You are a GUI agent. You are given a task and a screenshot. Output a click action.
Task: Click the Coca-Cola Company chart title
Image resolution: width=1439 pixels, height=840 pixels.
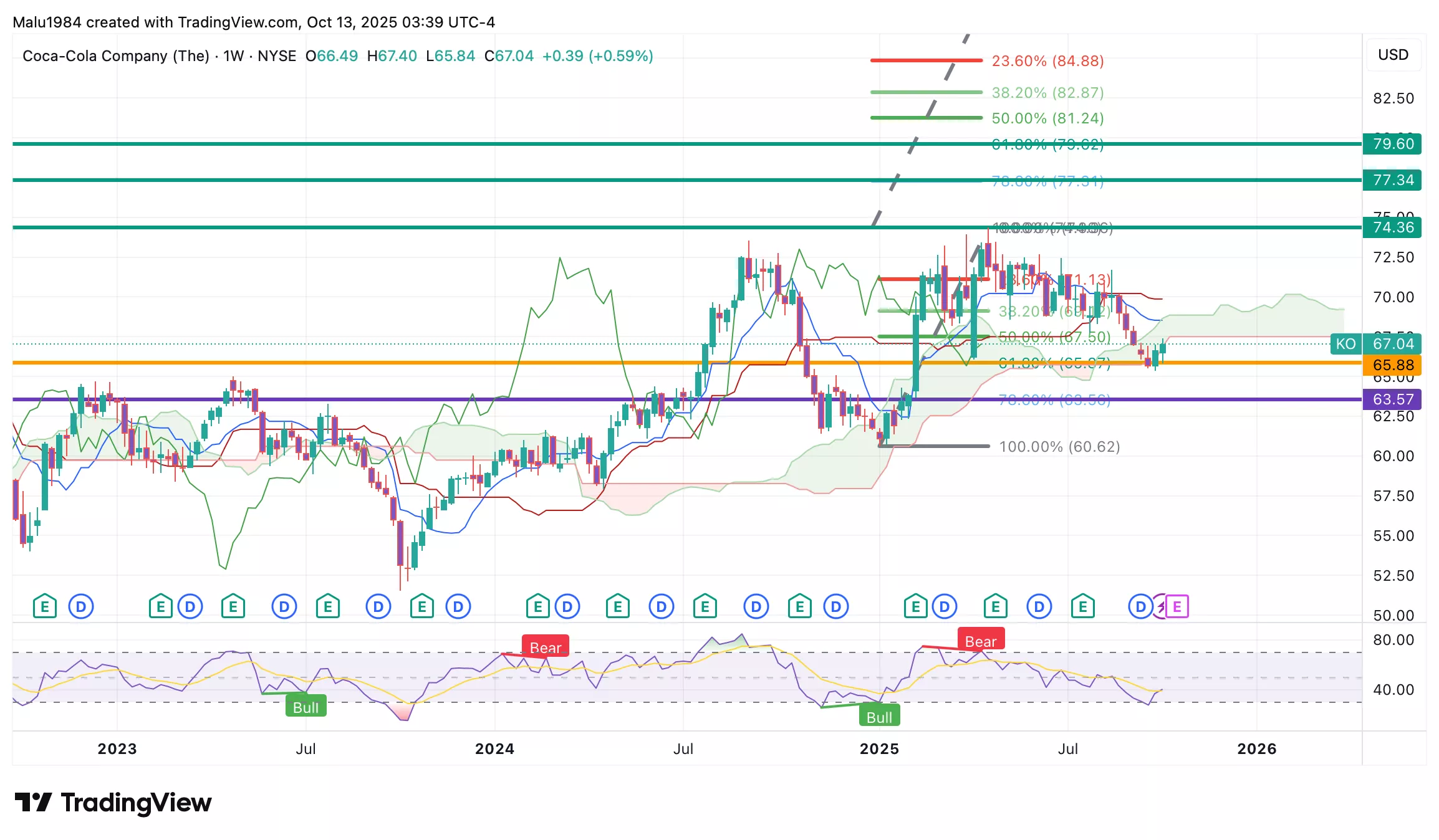116,56
